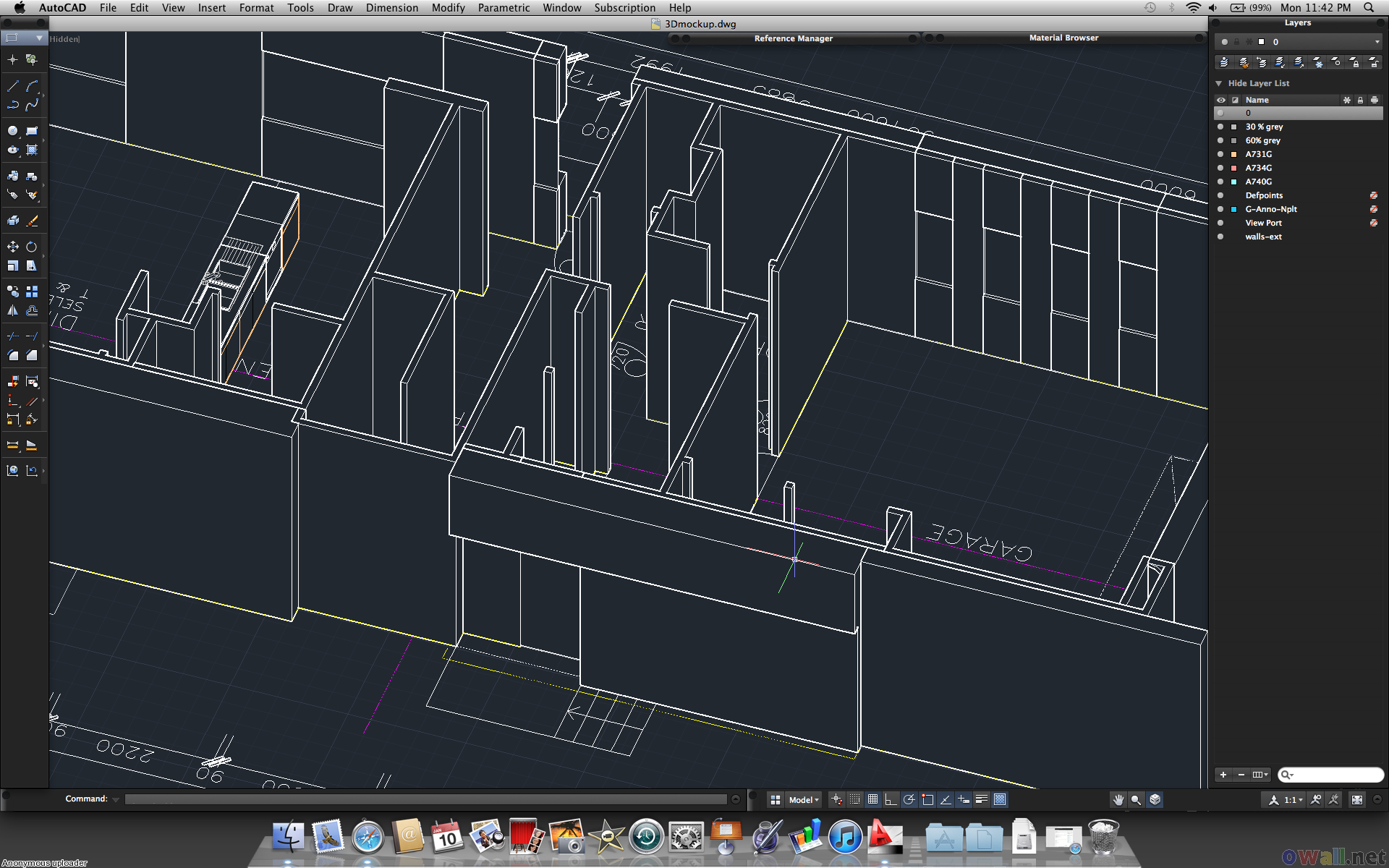
Task: Click the Pan hand icon
Action: coord(1118,799)
